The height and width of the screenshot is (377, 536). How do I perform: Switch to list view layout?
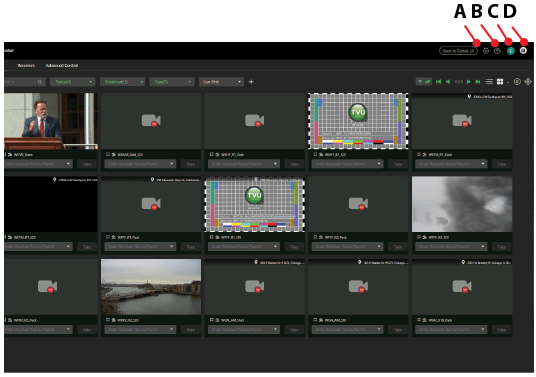(489, 82)
